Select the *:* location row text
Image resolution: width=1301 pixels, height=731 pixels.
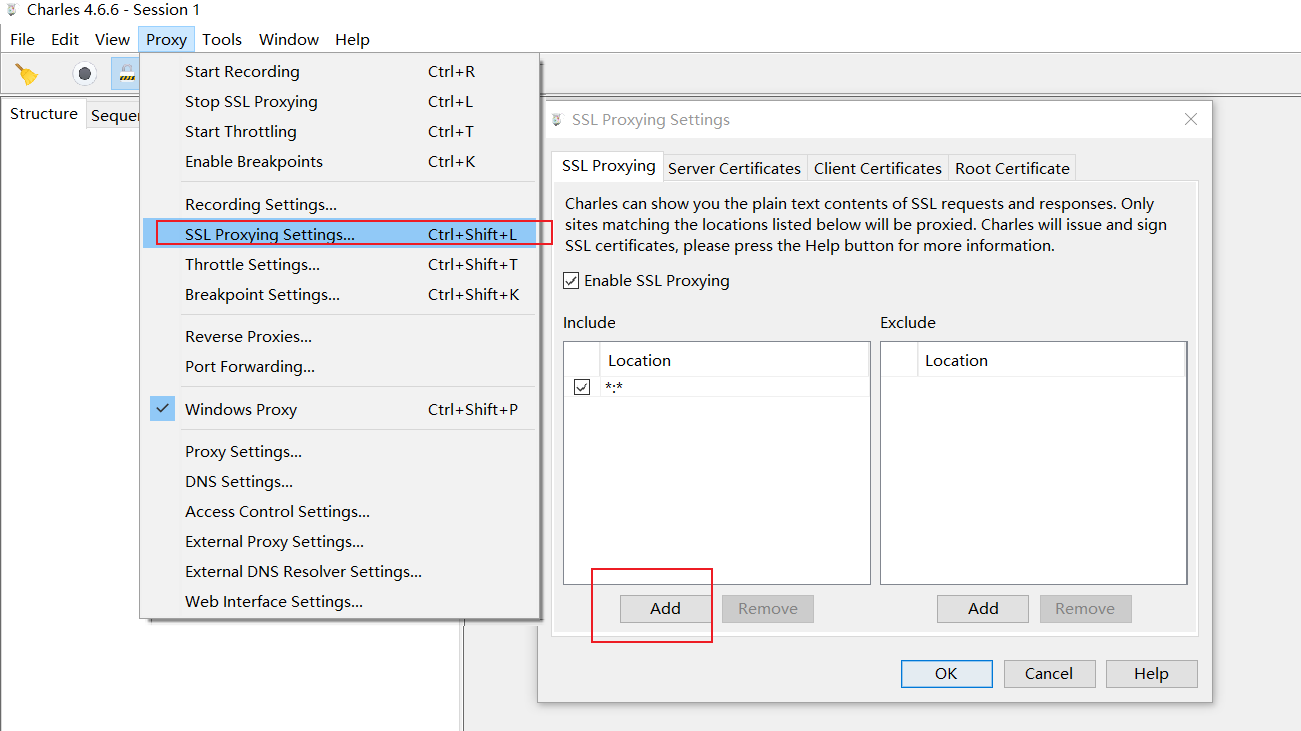[x=614, y=387]
